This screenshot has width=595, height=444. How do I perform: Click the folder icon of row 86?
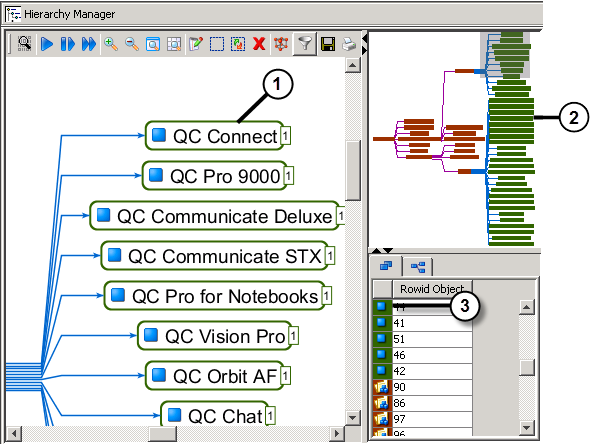382,403
